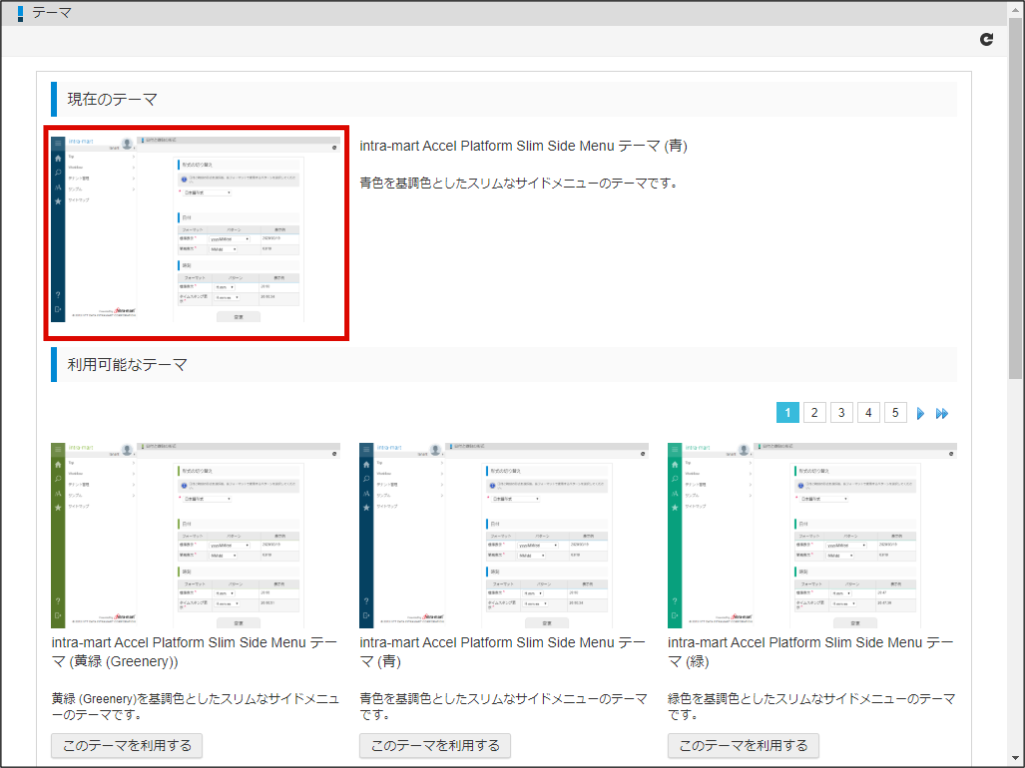Screen dimensions: 1025x768
Task: Navigate to page 4 of themes
Action: 869,413
